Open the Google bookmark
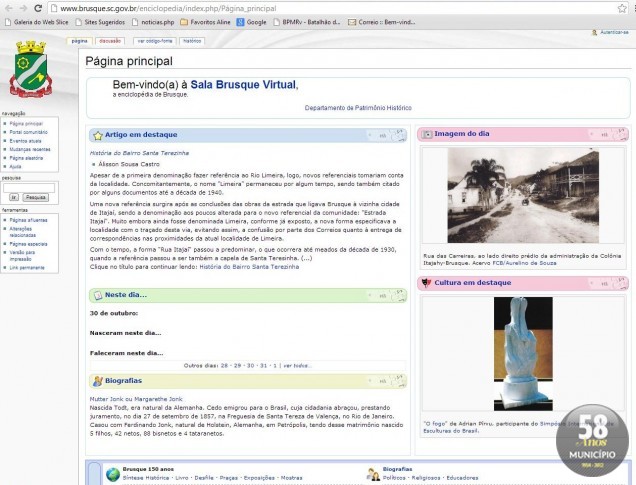Viewport: 636px width, 485px height. click(x=251, y=22)
